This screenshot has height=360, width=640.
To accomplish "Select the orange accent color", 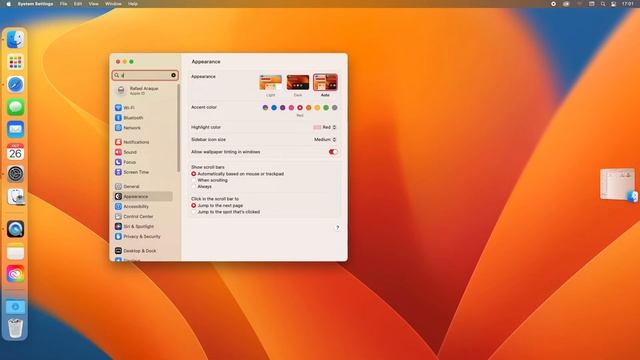I will (309, 108).
